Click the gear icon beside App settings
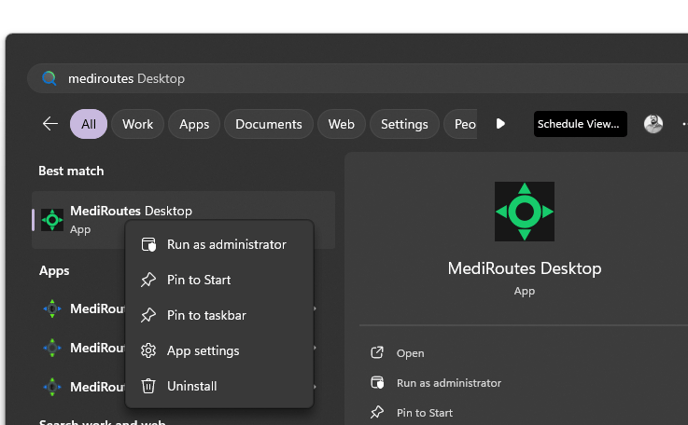The width and height of the screenshot is (688, 425). tap(148, 351)
